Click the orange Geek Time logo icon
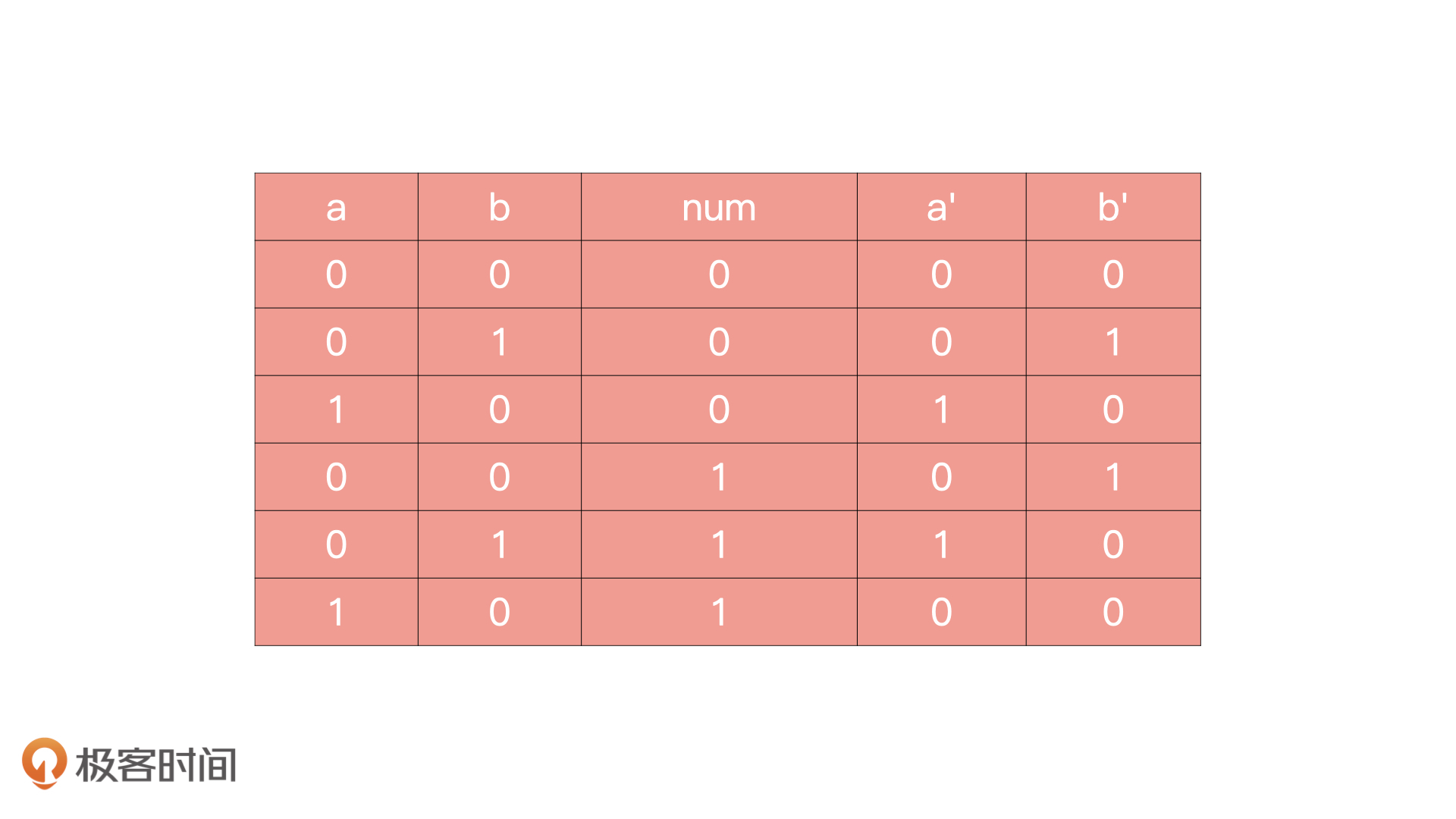 click(44, 763)
